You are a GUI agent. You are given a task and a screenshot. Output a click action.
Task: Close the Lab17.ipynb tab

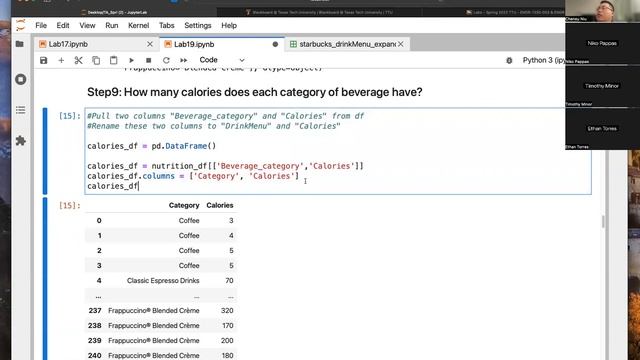[x=150, y=44]
